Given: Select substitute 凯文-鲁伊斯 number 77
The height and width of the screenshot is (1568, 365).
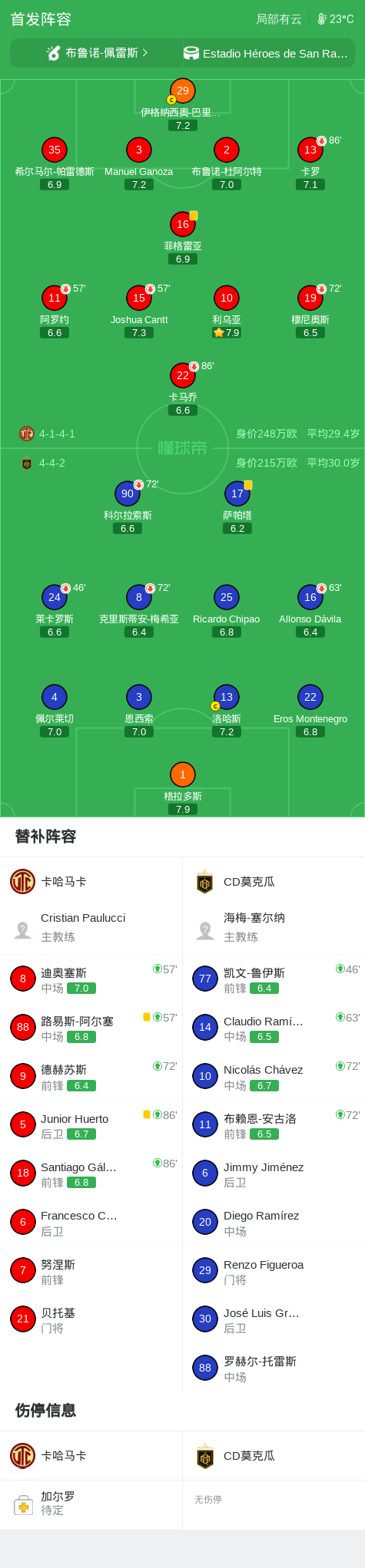Looking at the screenshot, I should 274,979.
